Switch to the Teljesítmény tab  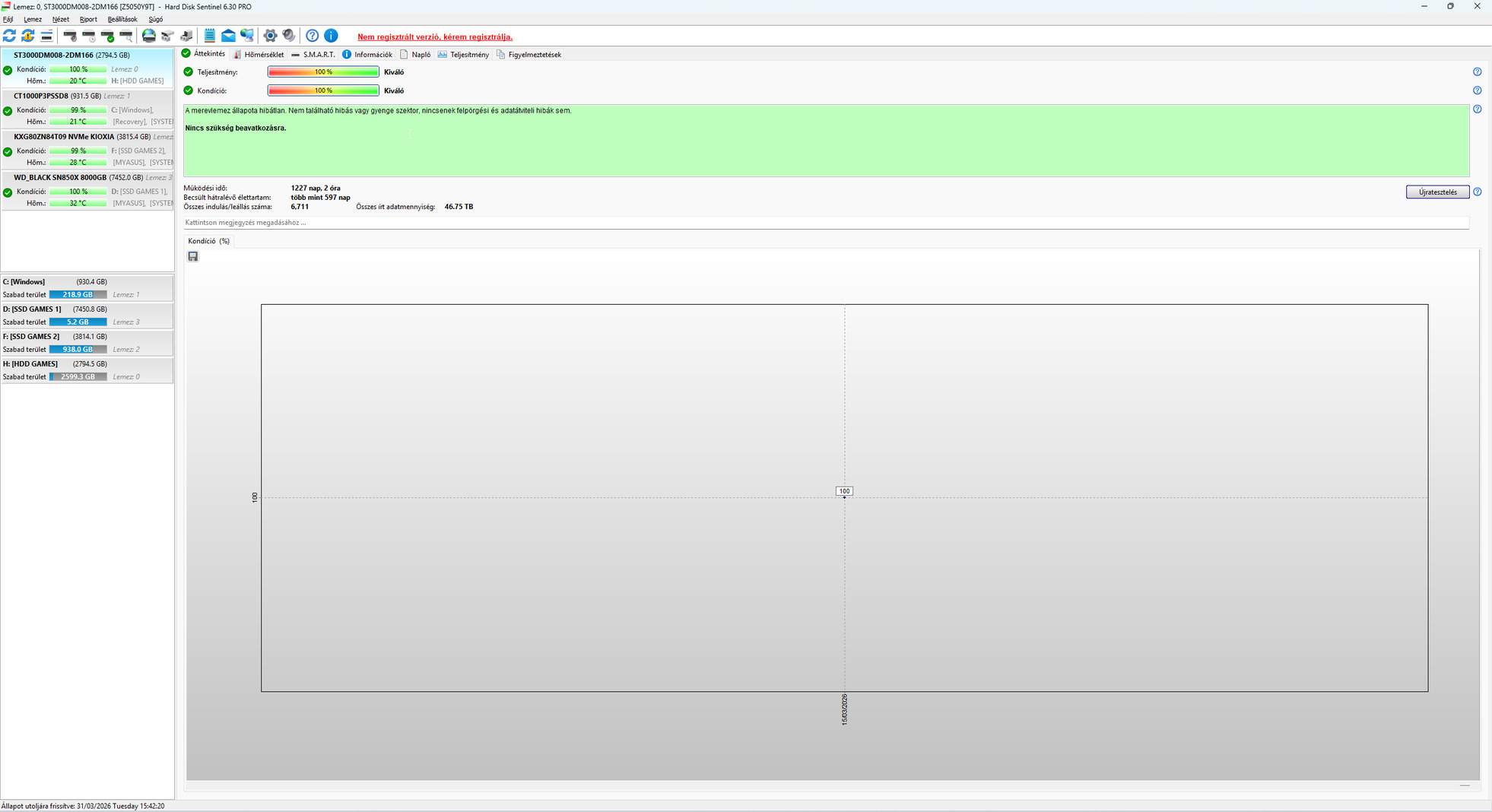coord(463,55)
